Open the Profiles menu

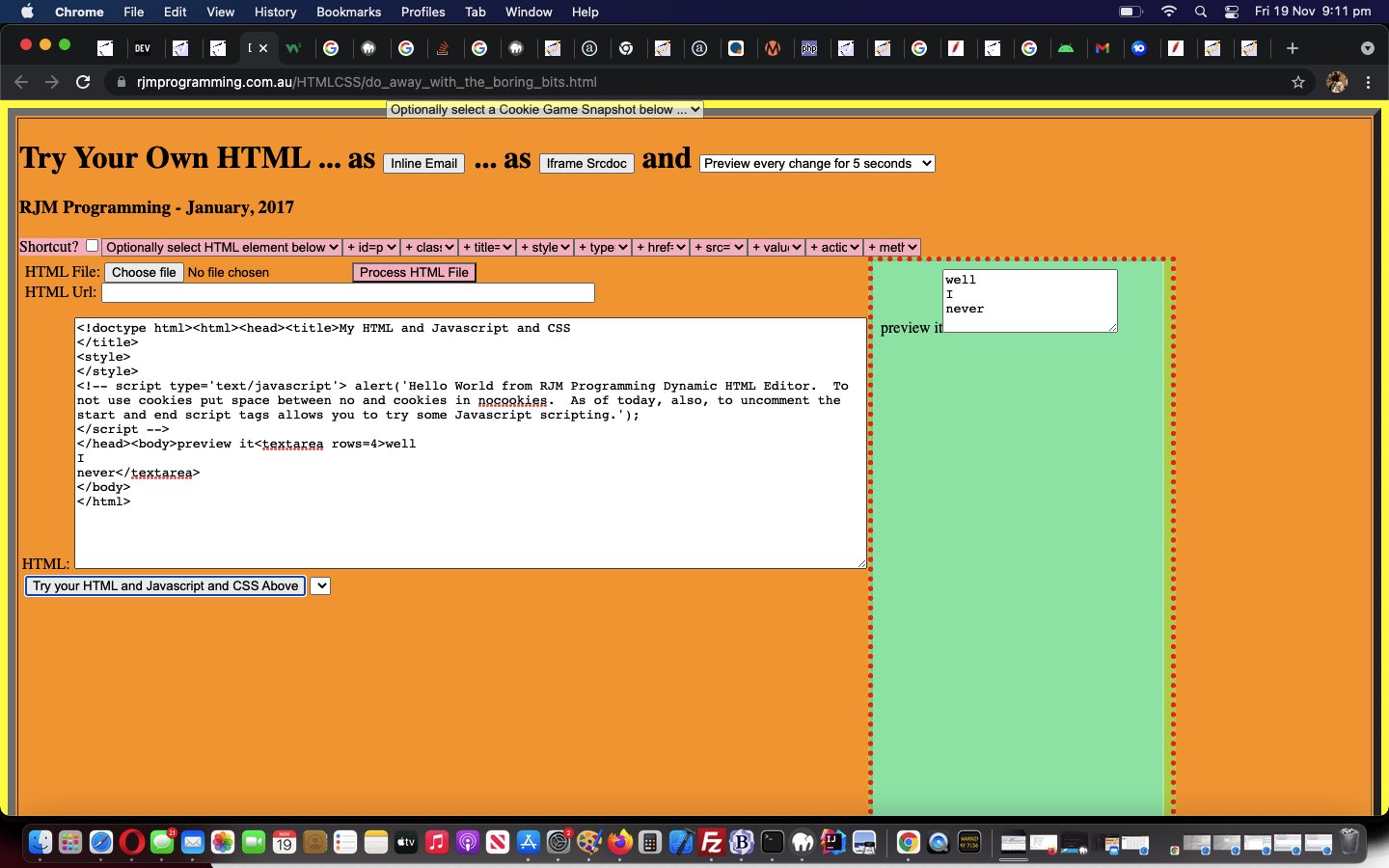click(x=422, y=12)
